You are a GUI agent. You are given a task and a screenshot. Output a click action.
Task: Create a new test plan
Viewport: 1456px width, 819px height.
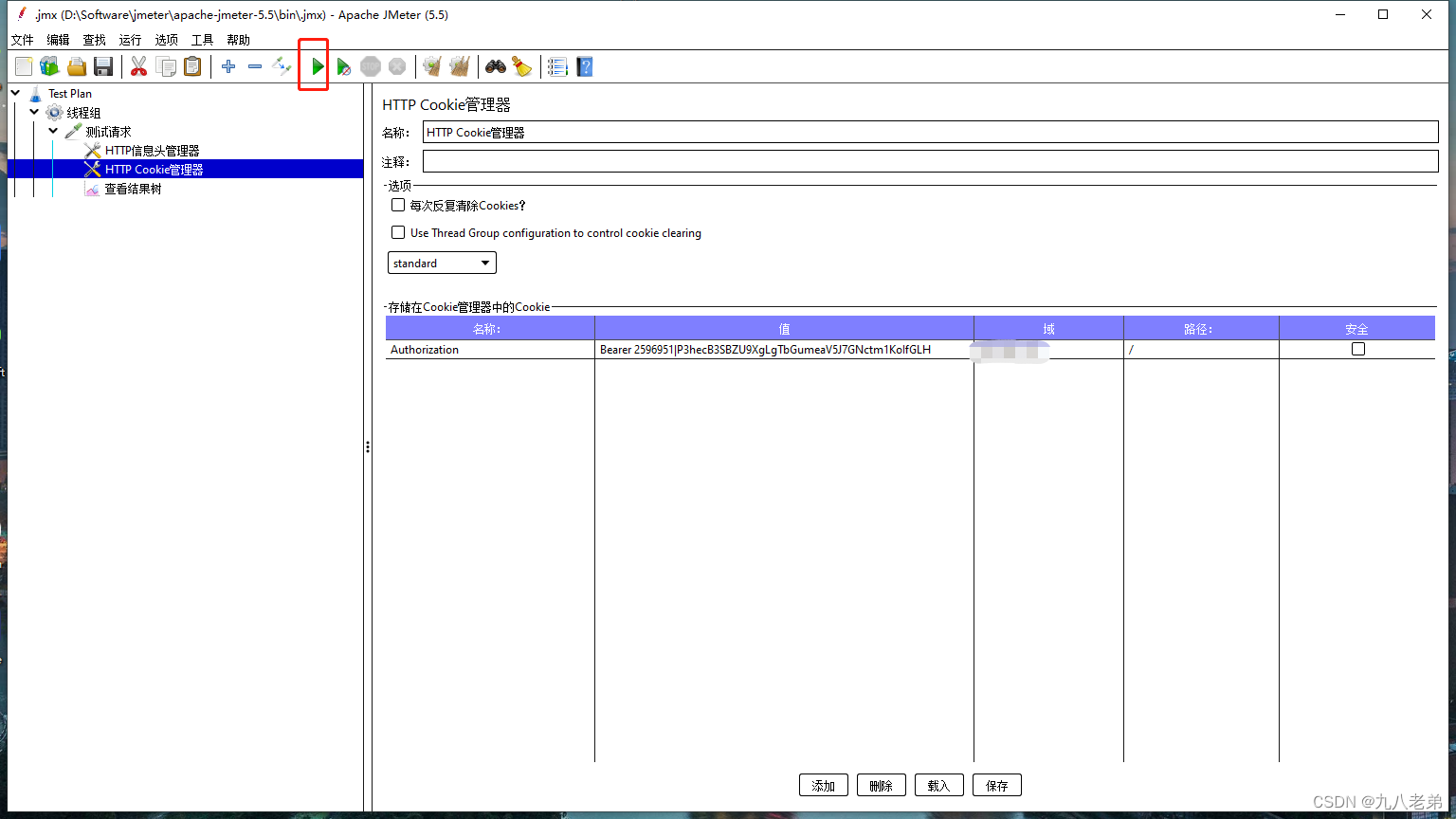pos(24,66)
